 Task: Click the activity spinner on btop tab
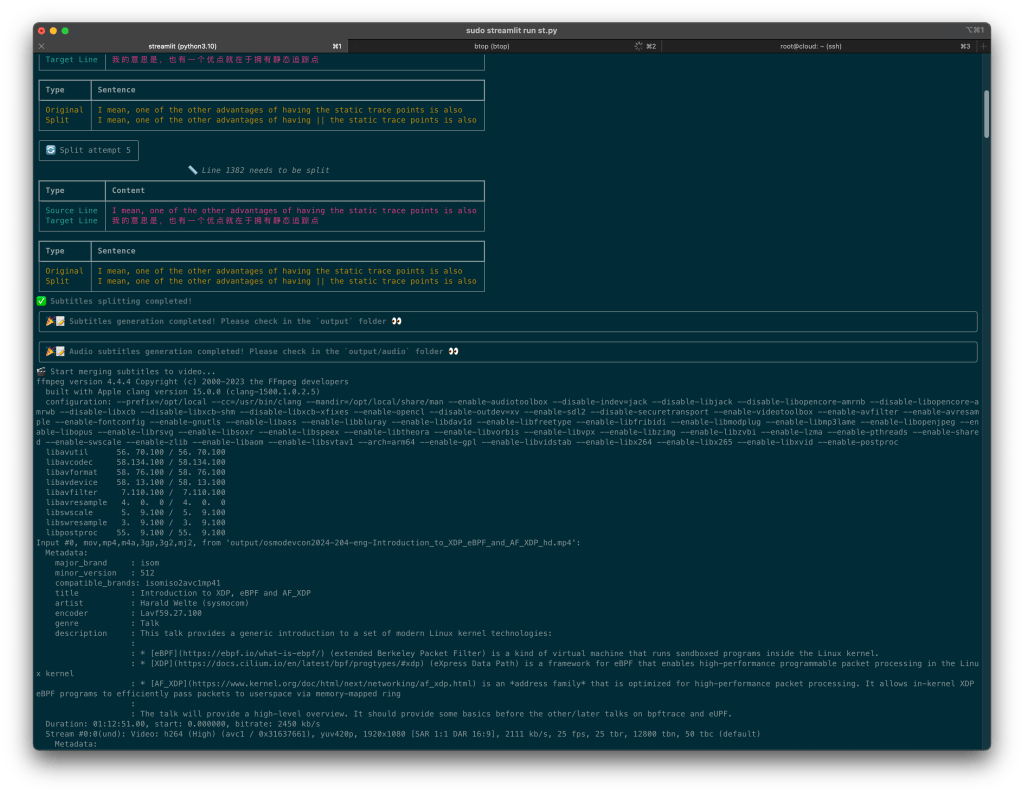pos(638,46)
